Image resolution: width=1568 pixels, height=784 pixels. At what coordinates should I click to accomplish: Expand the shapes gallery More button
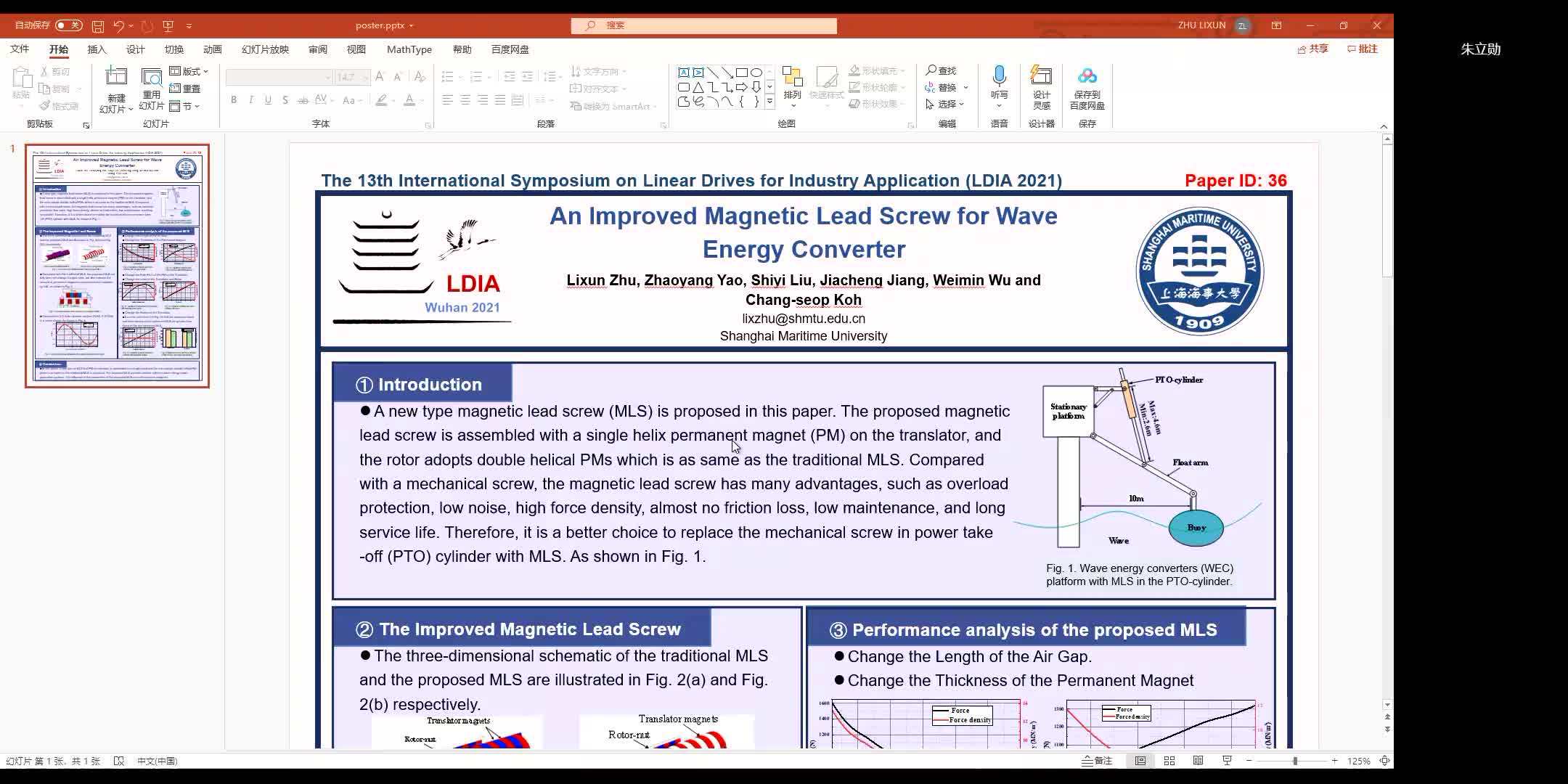tap(769, 102)
